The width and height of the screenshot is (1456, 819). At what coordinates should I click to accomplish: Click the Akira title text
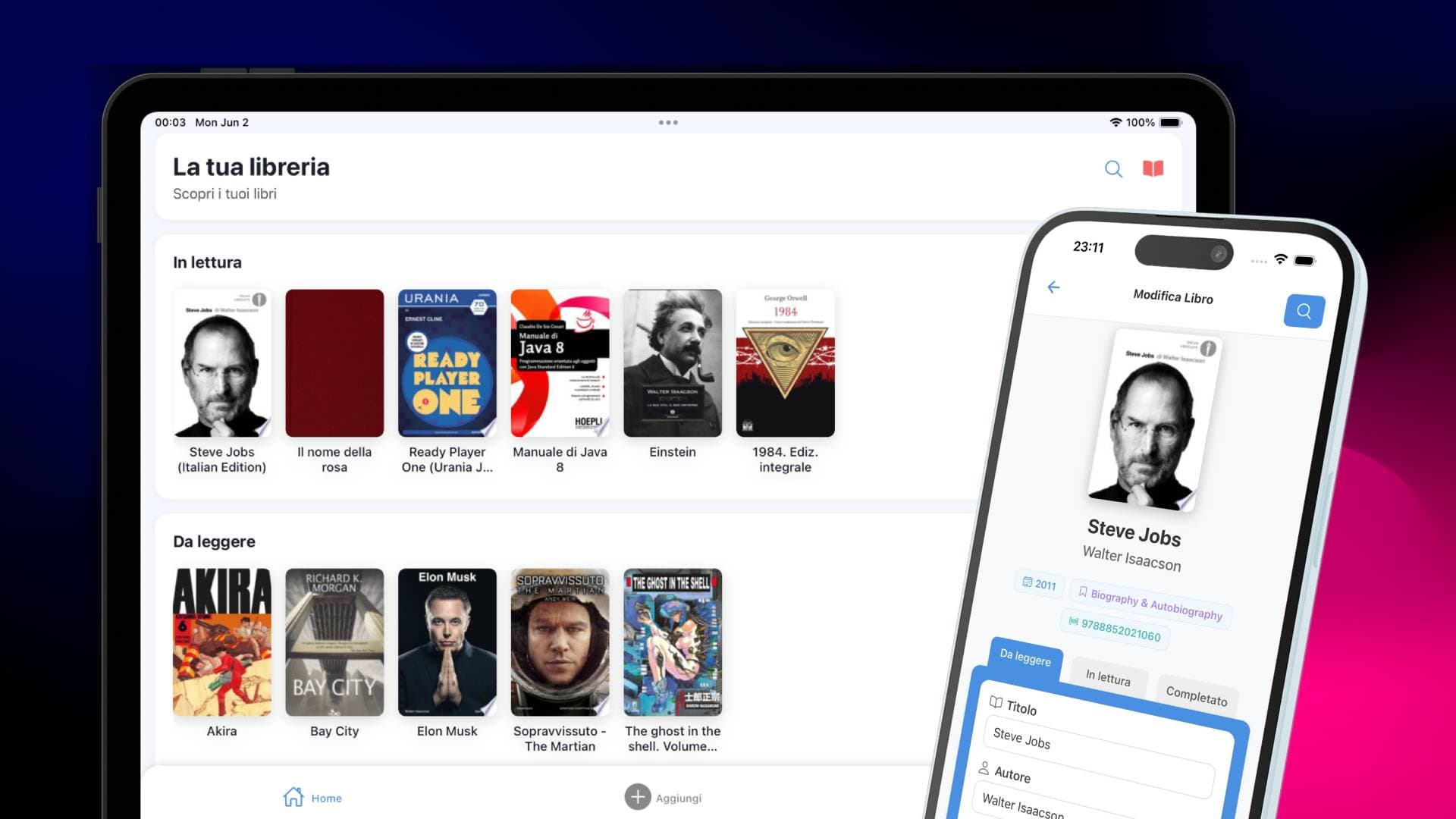[x=222, y=731]
